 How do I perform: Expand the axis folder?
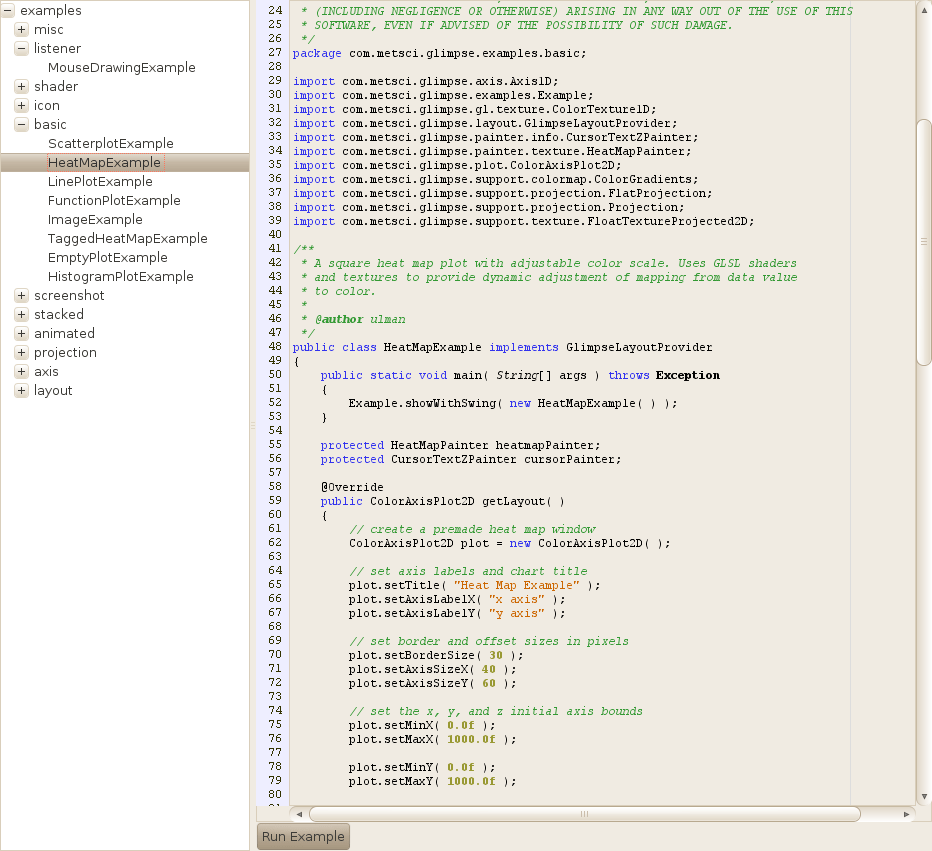click(21, 371)
